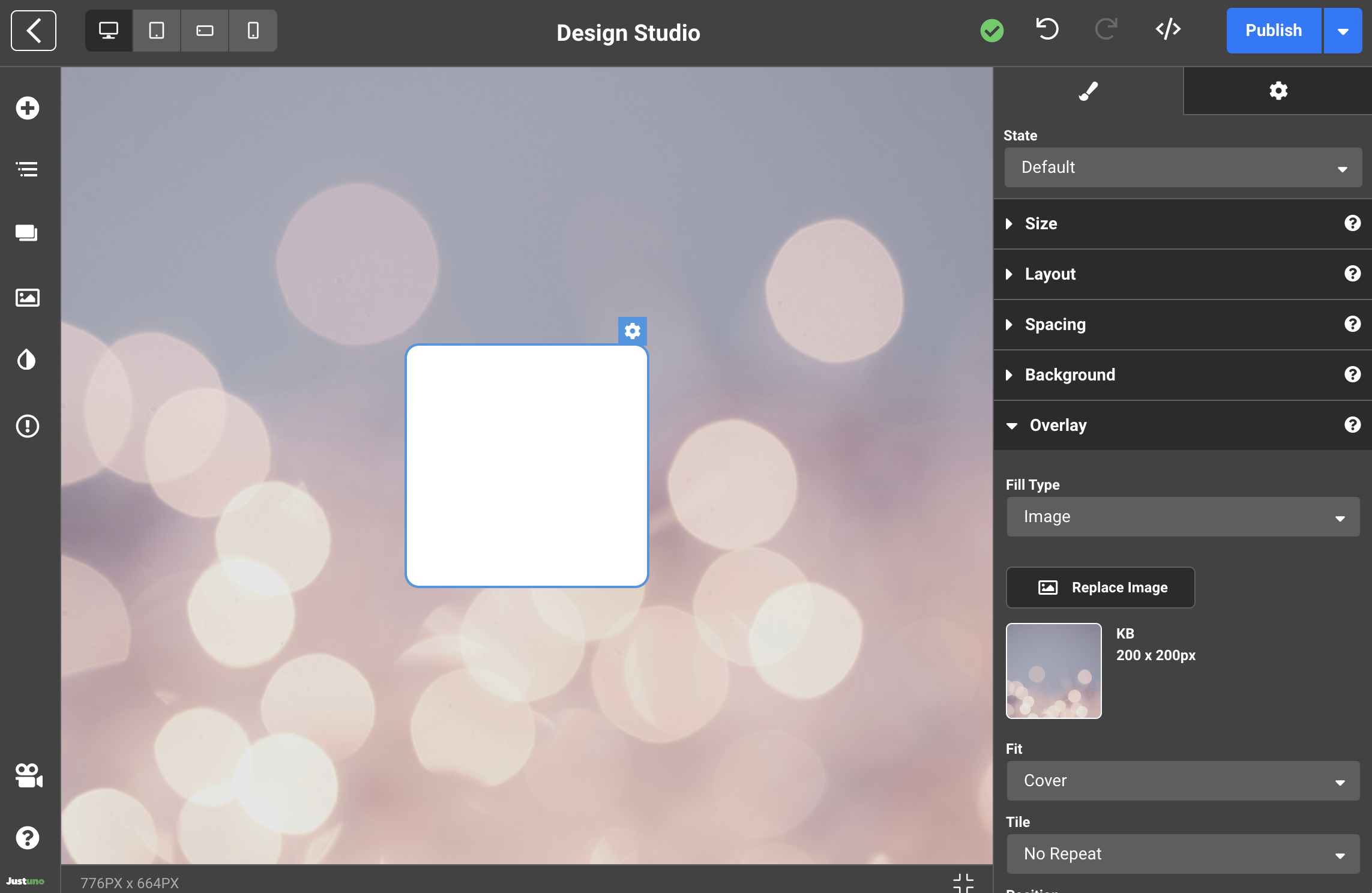1372x893 pixels.
Task: Switch to mobile phone preview
Action: tap(253, 31)
